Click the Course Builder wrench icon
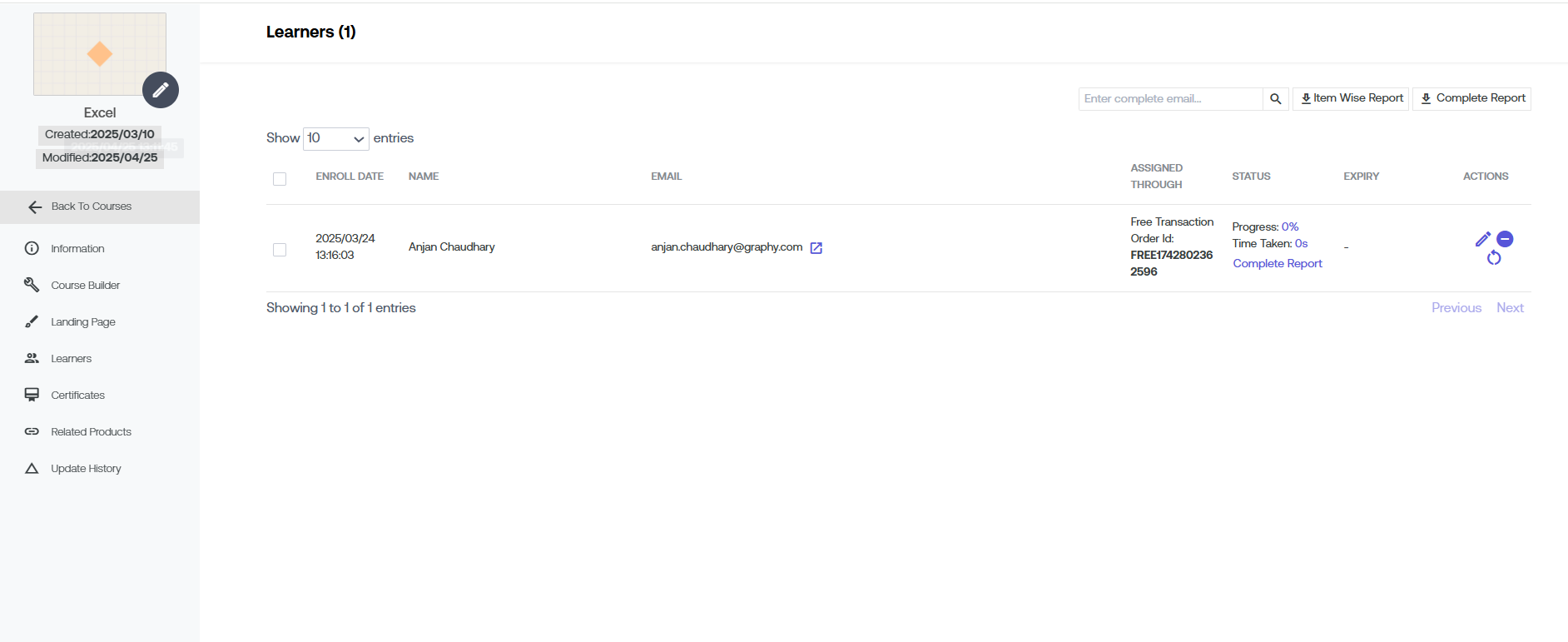The width and height of the screenshot is (1568, 642). tap(32, 285)
